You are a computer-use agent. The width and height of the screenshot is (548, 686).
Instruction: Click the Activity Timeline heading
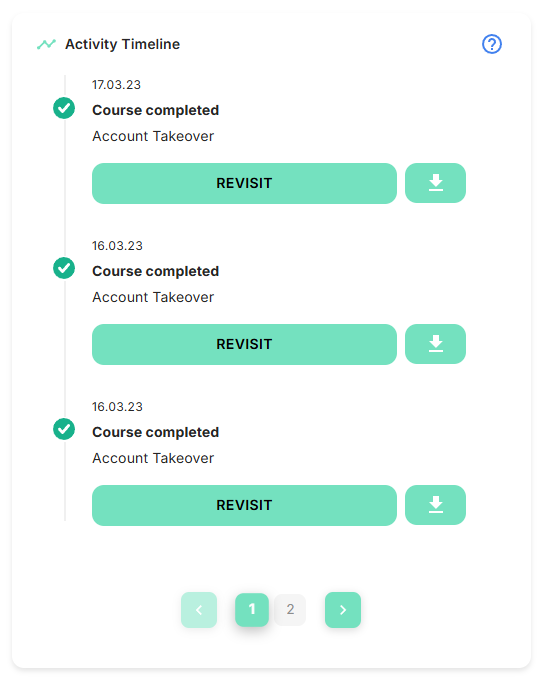(122, 44)
